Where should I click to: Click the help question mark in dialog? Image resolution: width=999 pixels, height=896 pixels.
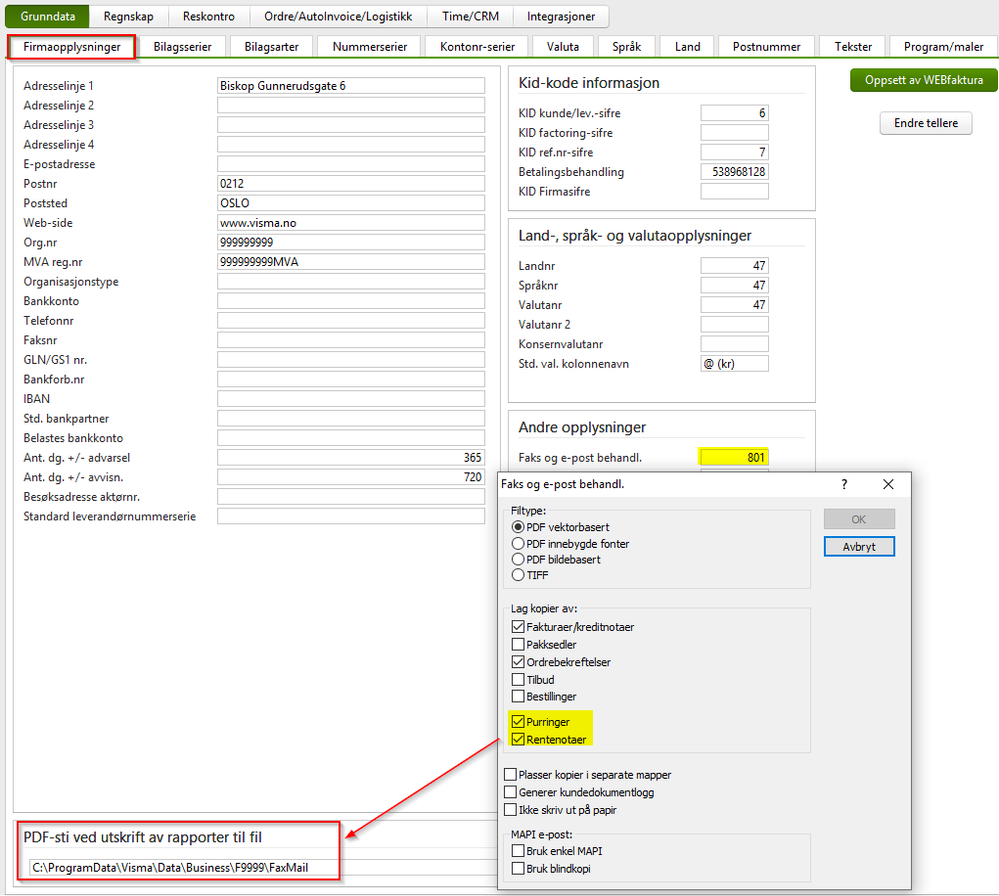pos(844,484)
